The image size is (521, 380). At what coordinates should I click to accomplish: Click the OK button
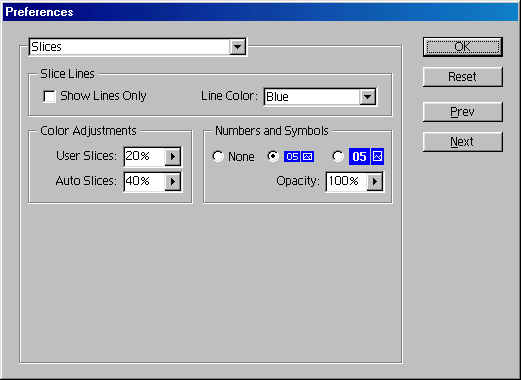pyautogui.click(x=463, y=47)
